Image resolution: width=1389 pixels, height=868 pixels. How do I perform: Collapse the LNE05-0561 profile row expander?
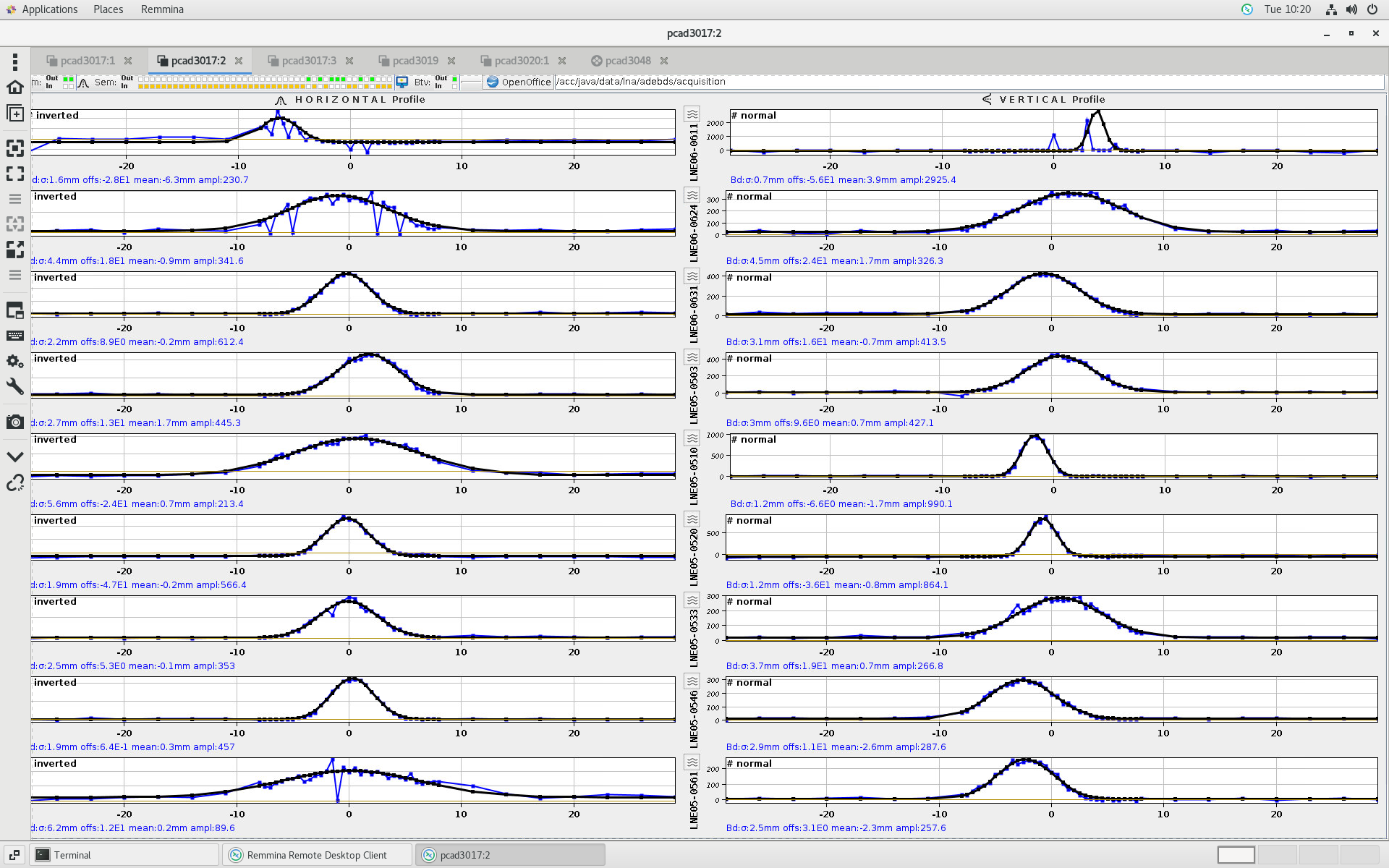(x=692, y=762)
